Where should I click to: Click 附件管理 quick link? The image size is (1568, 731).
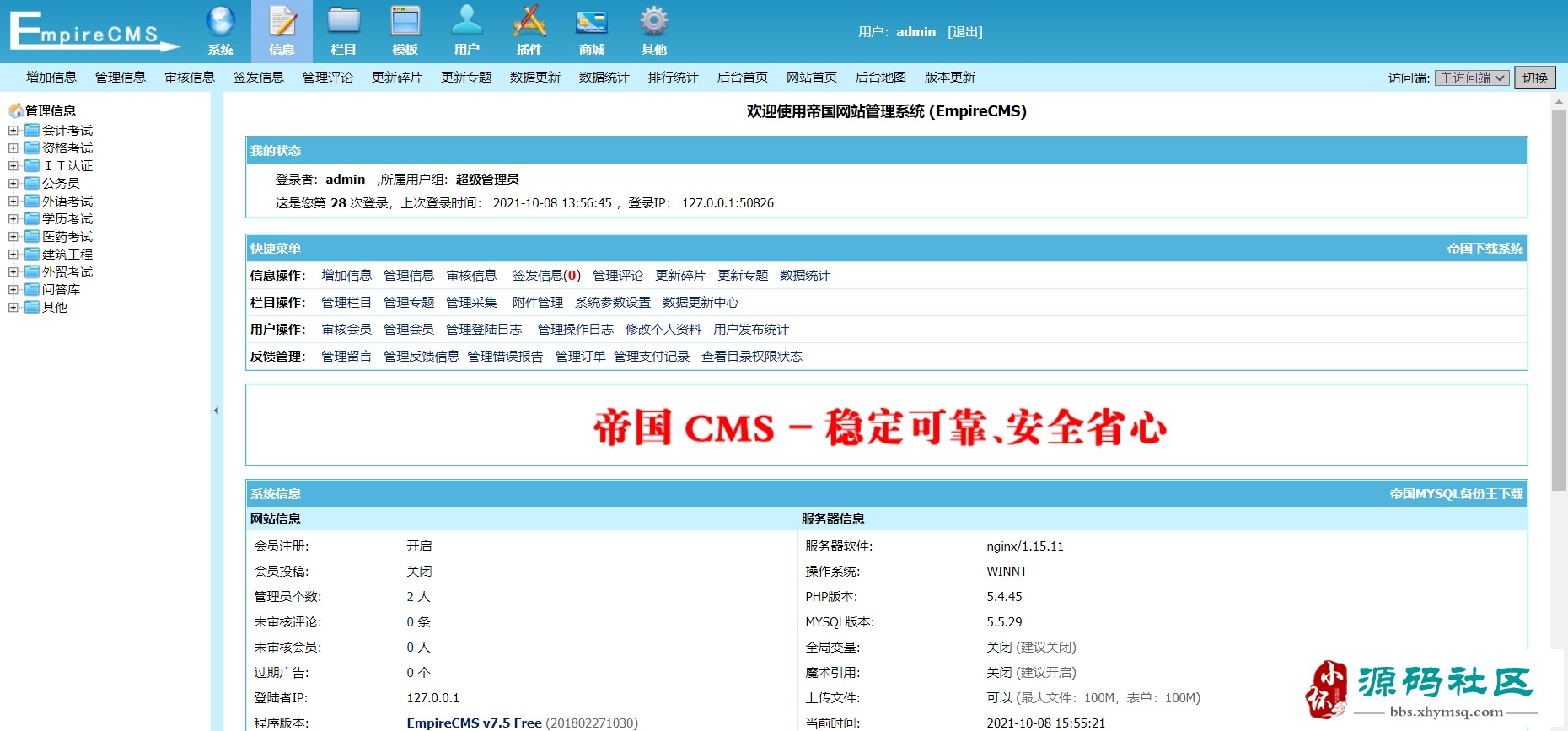(x=538, y=303)
